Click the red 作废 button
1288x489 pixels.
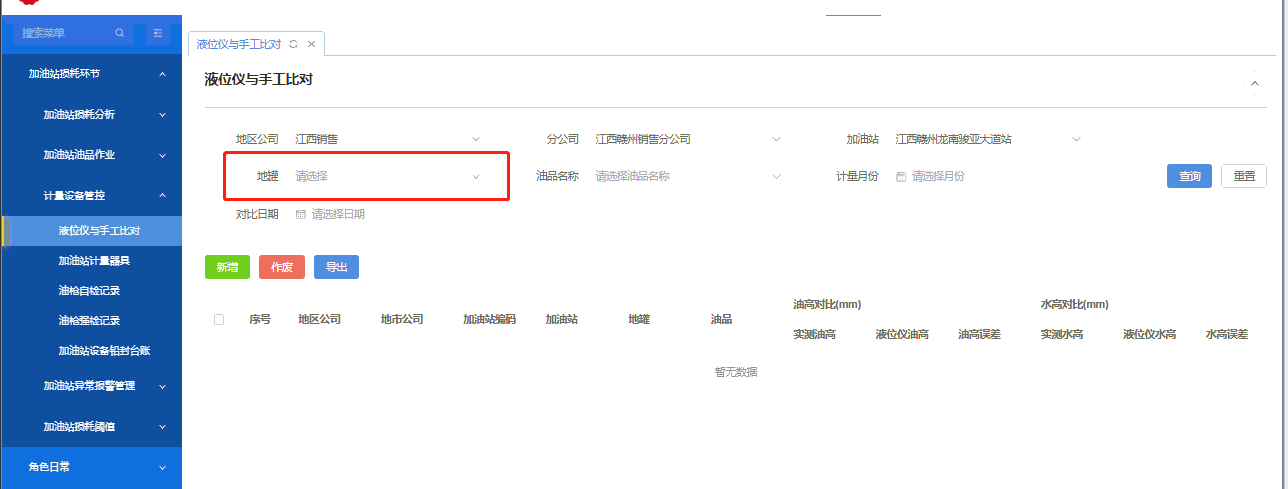click(281, 267)
